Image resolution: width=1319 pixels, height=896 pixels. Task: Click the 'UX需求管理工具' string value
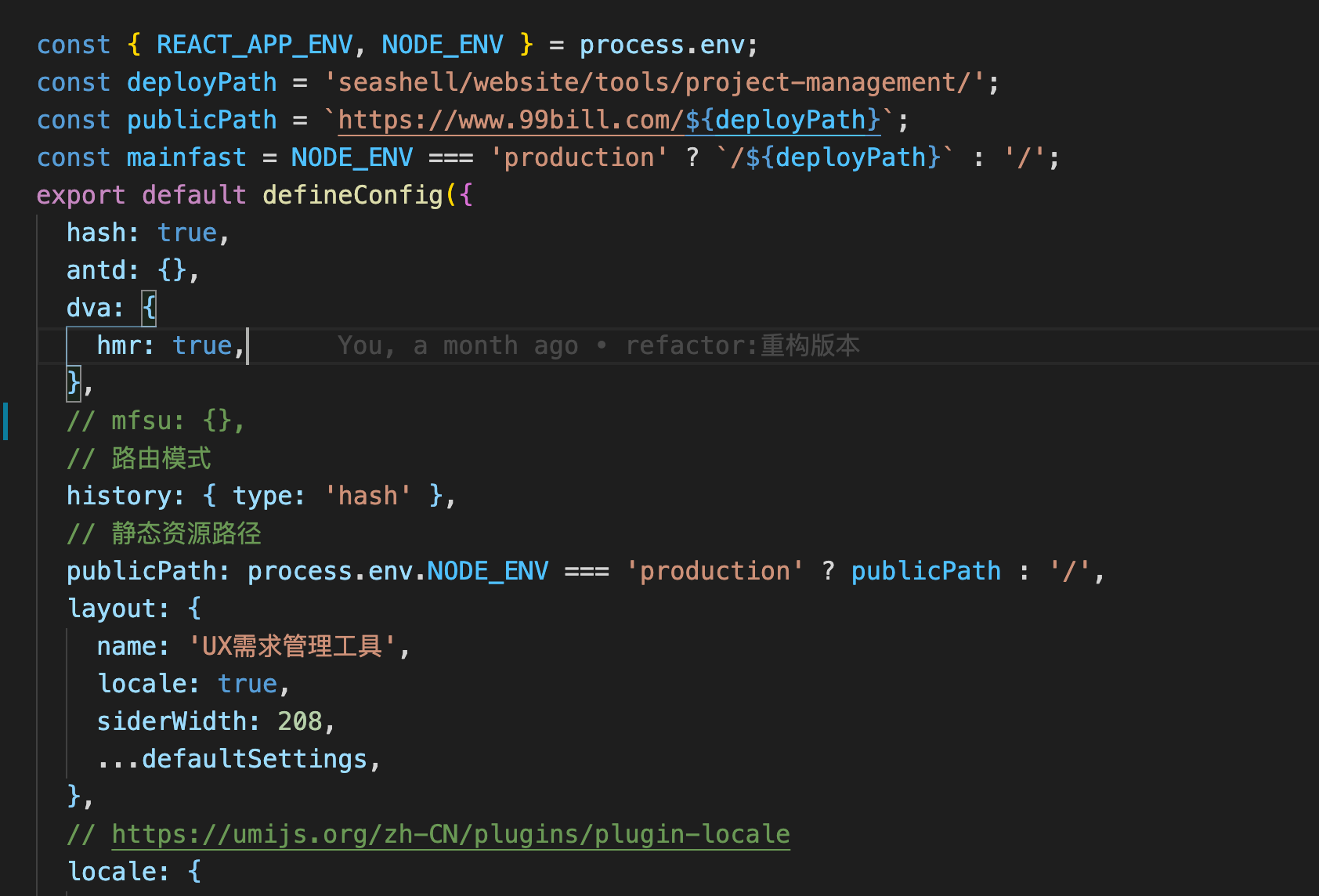294,645
